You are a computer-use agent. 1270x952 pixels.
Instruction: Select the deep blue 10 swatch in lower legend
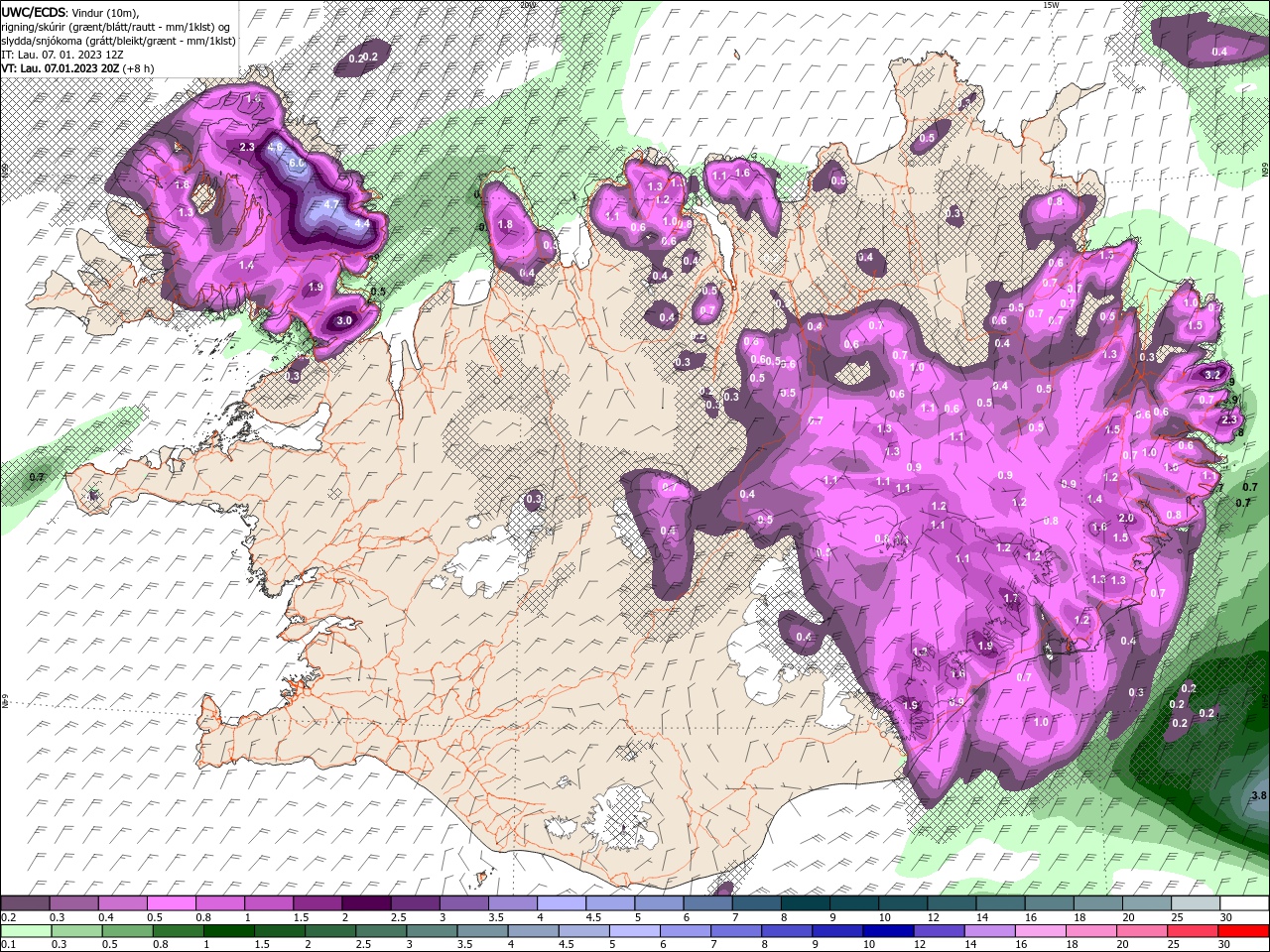(888, 931)
